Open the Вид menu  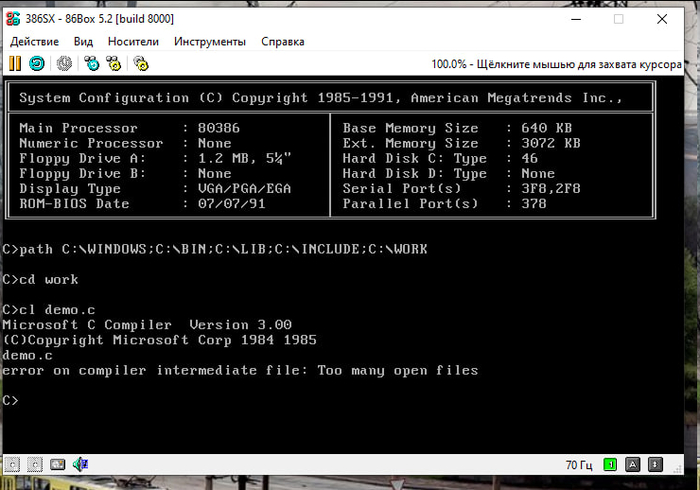83,42
